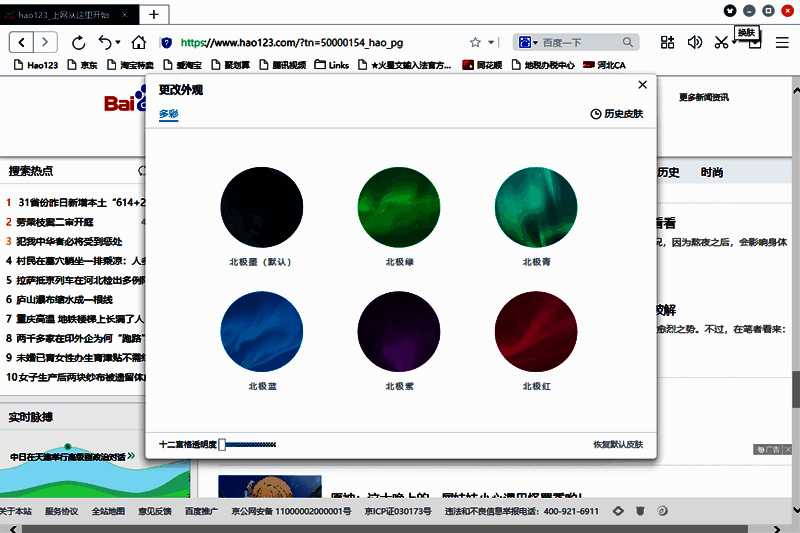Image resolution: width=800 pixels, height=533 pixels.
Task: Switch to the 历史 news tab
Action: pyautogui.click(x=668, y=172)
